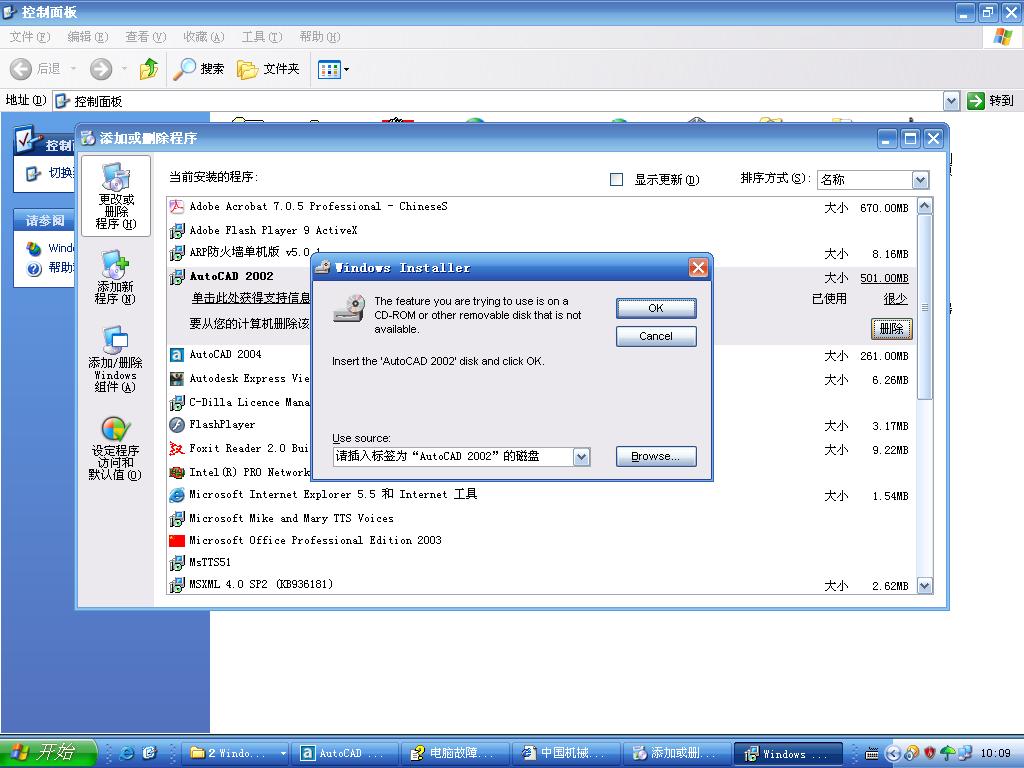The image size is (1024, 768).
Task: Open AutoCAD taskbar button
Action: pos(344,754)
